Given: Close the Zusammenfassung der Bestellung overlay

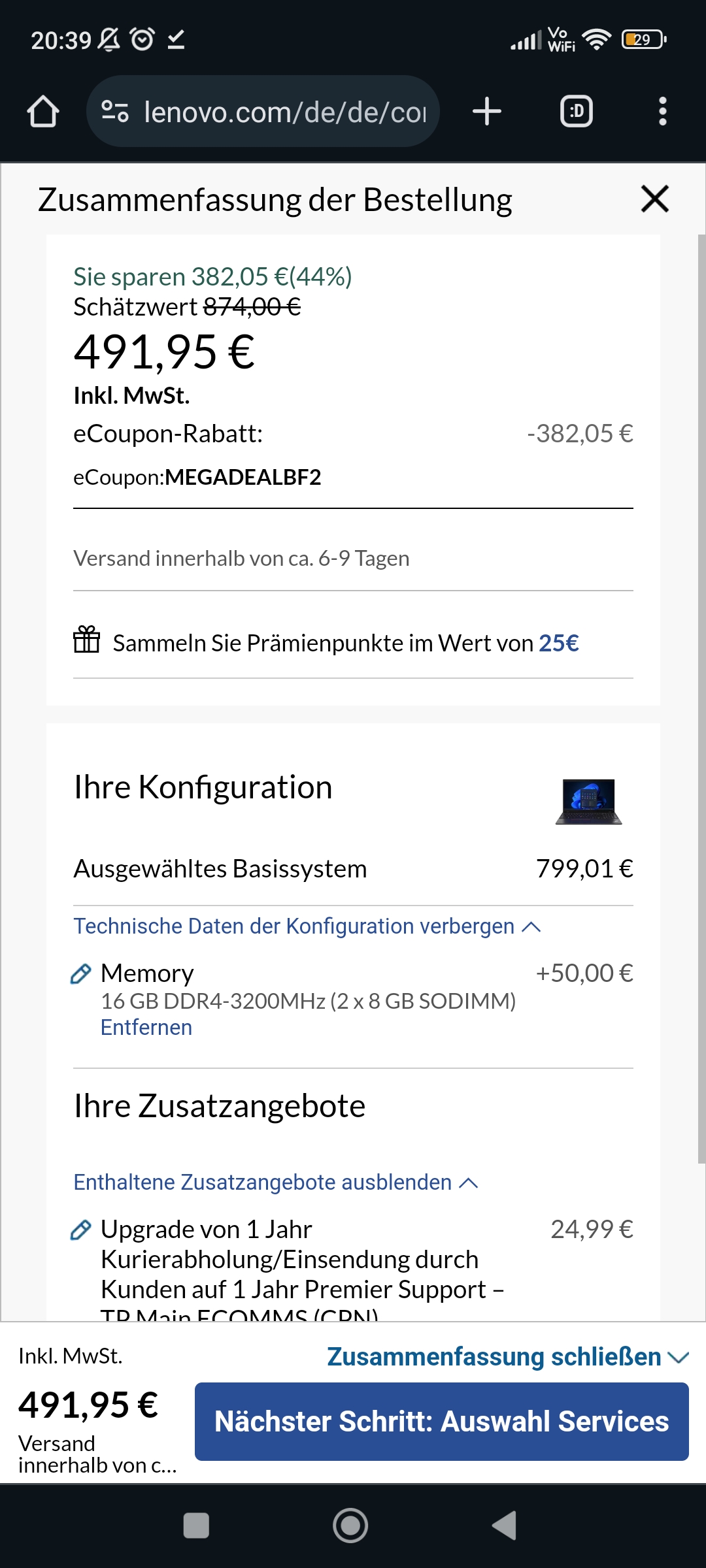Looking at the screenshot, I should 654,199.
